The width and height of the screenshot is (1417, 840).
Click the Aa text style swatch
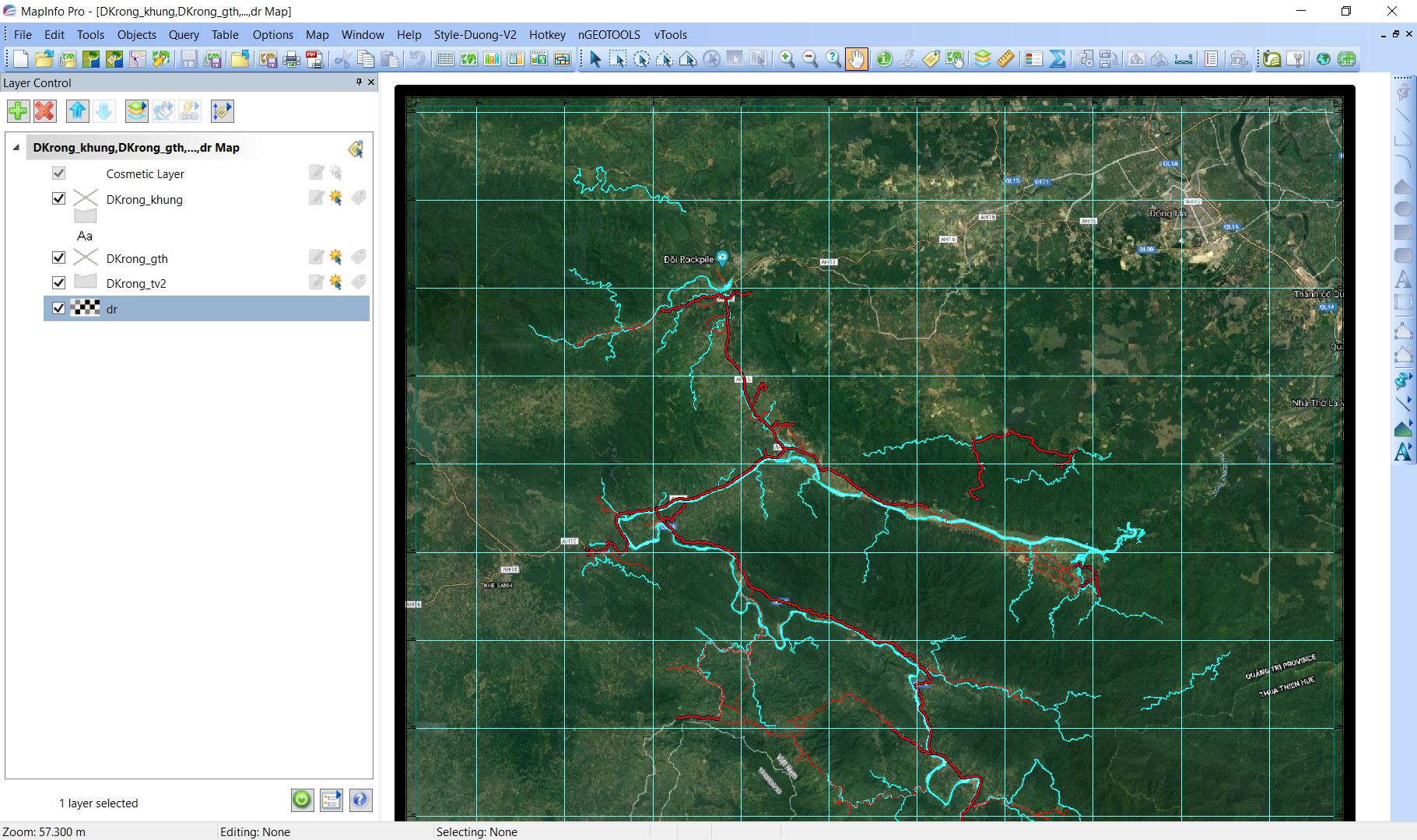point(85,236)
